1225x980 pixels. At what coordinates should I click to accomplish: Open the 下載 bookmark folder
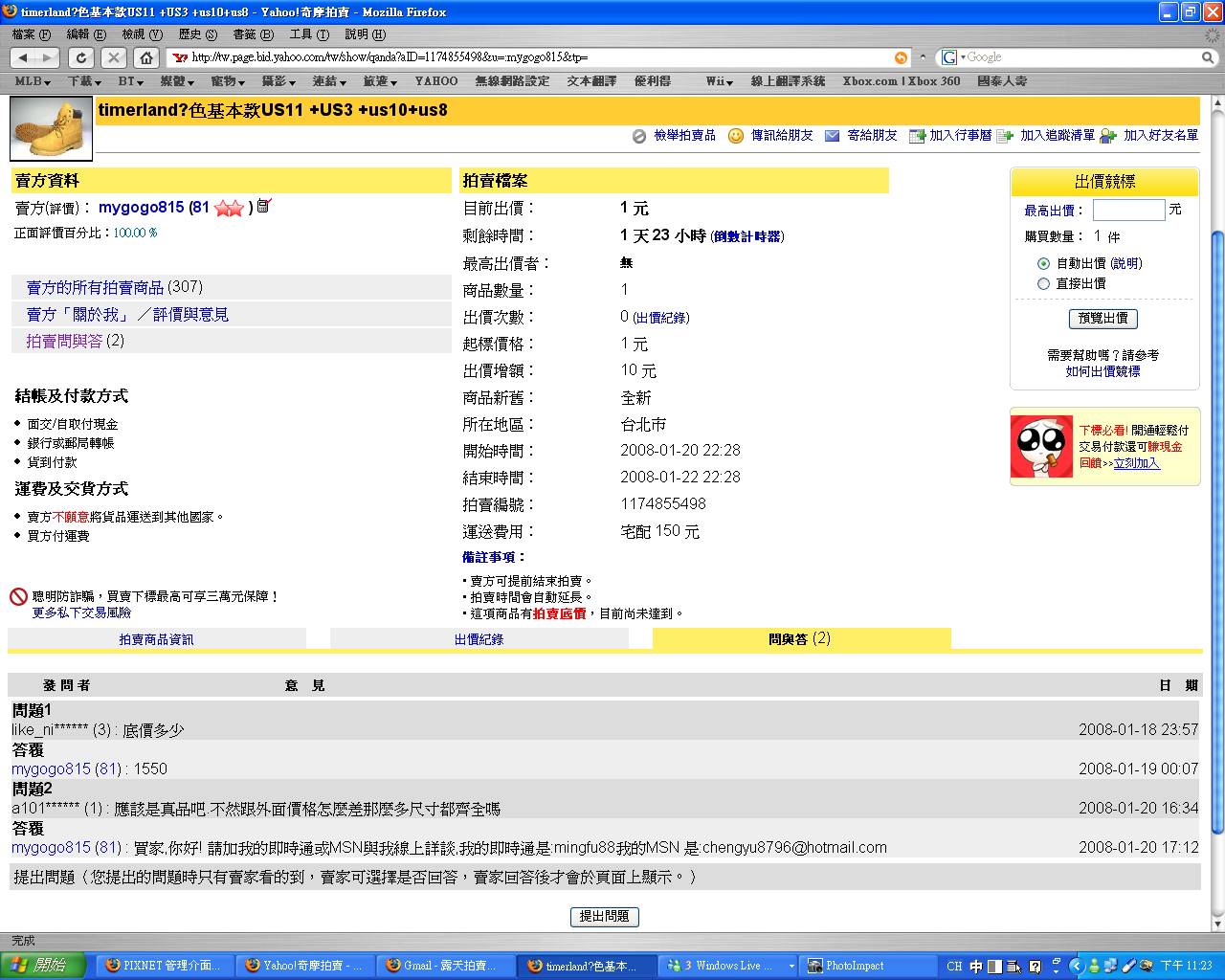click(85, 81)
